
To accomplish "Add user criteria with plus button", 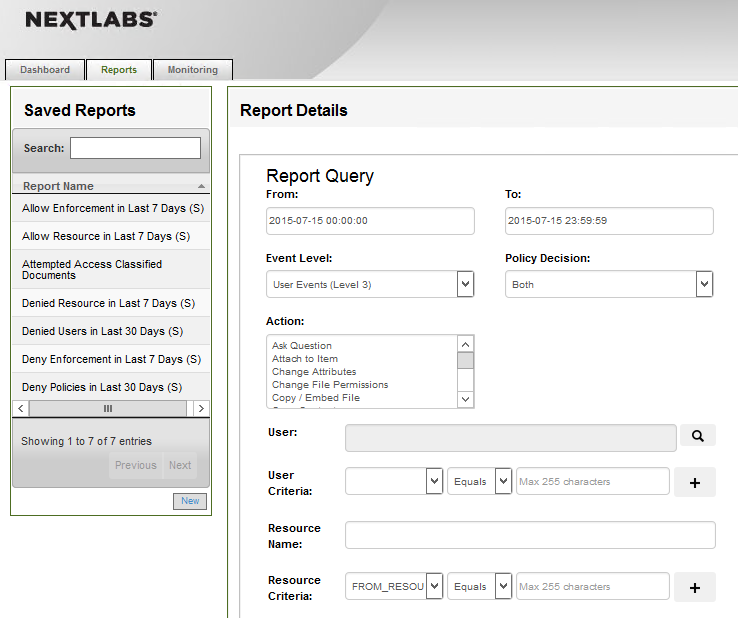I will 695,482.
